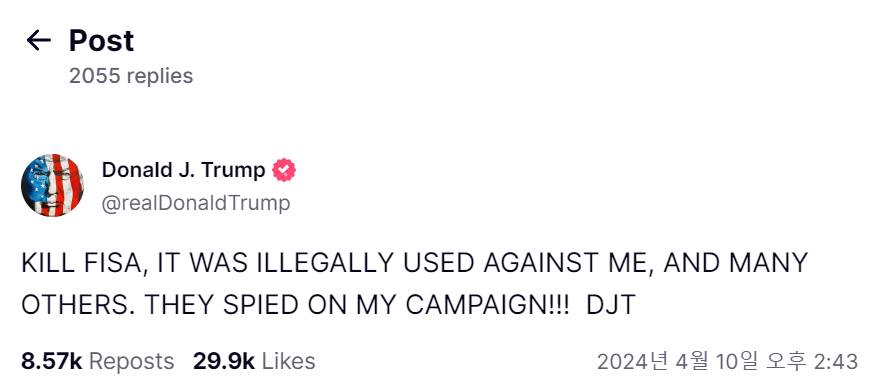Click the word CAMPAIGN!!! in the post
Viewport: 878px width, 384px height.
[x=487, y=305]
